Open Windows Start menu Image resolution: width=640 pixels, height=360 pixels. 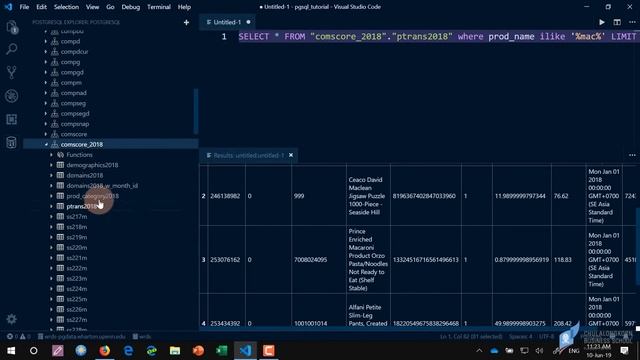pos(11,351)
